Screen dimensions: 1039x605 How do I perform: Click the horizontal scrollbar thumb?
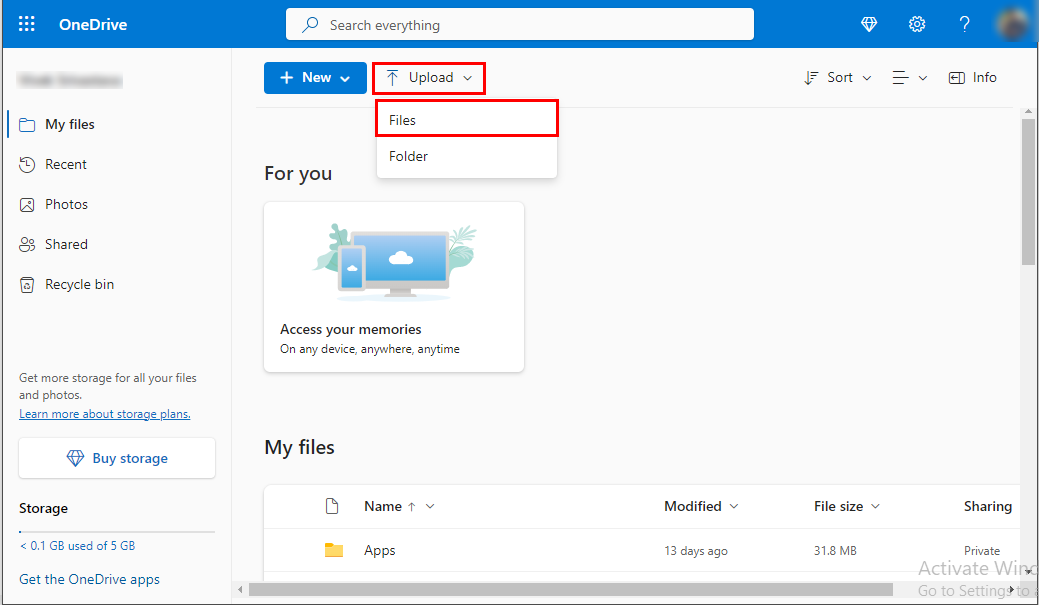pos(571,589)
